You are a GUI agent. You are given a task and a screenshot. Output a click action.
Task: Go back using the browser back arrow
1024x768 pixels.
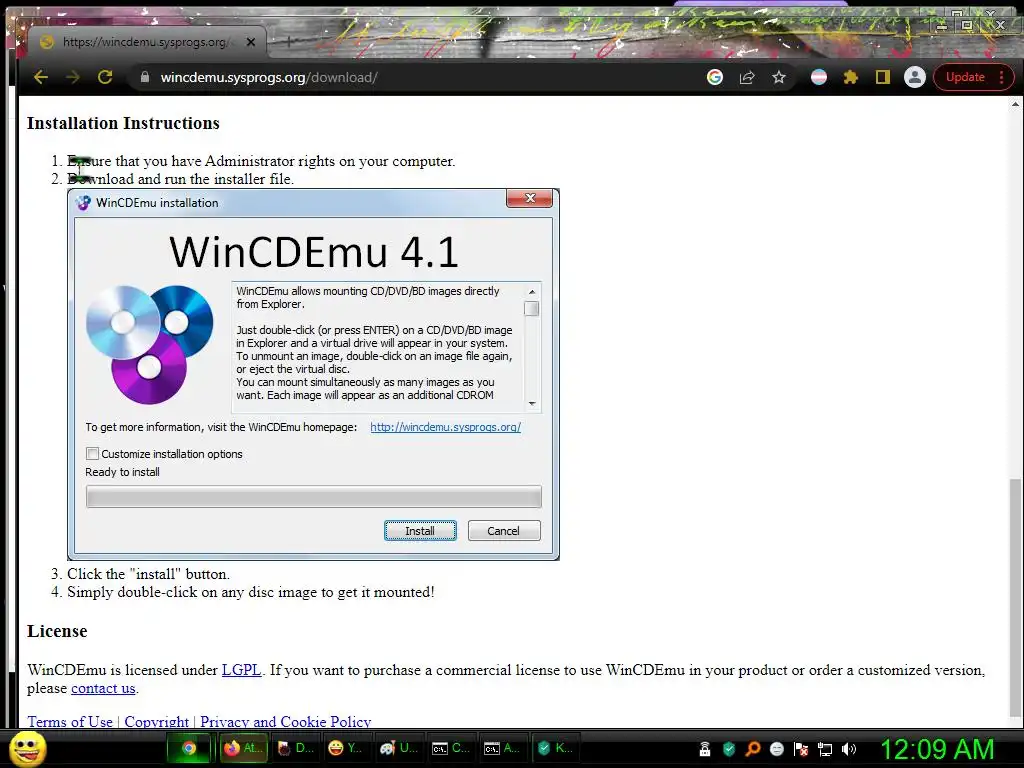41,77
